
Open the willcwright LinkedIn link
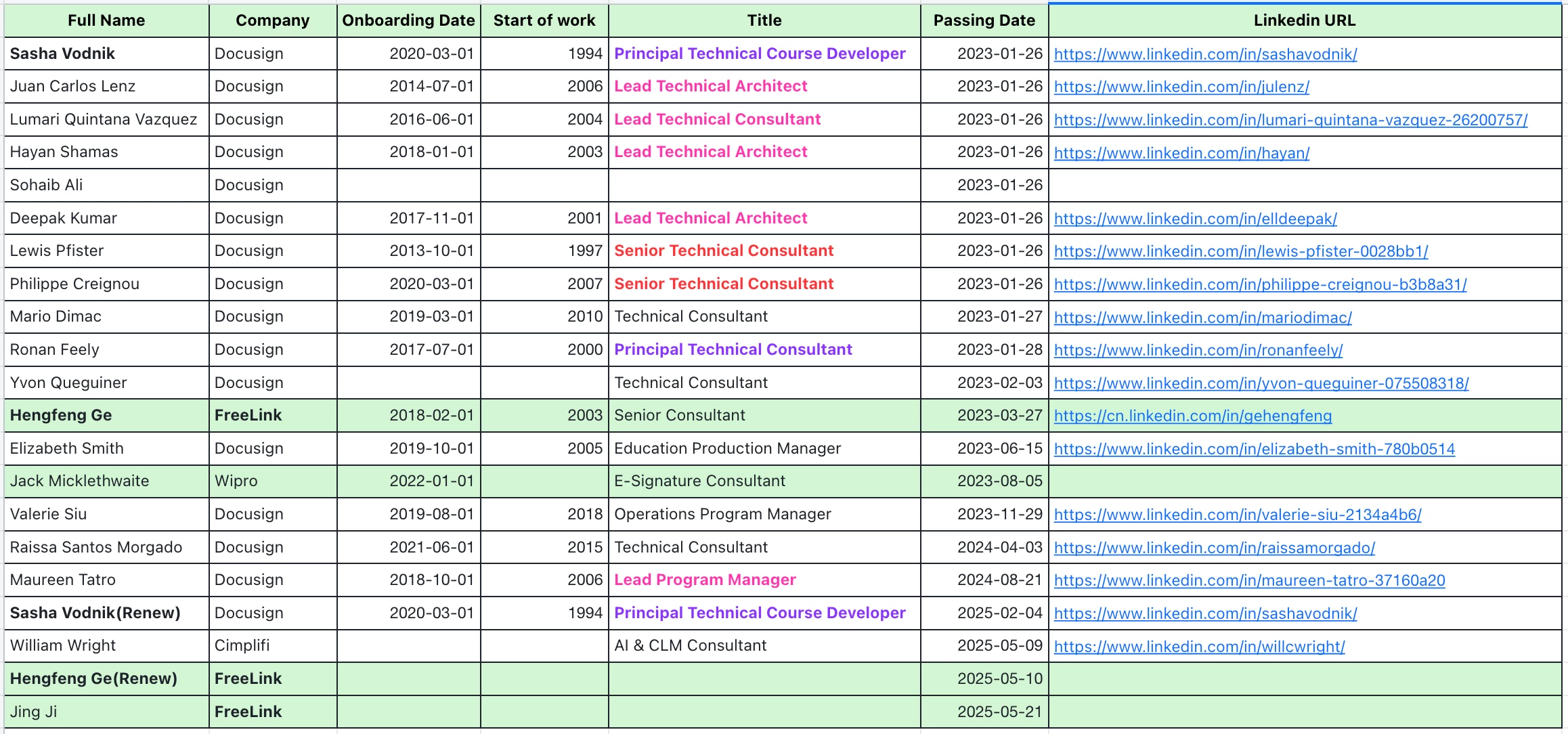(x=1199, y=647)
